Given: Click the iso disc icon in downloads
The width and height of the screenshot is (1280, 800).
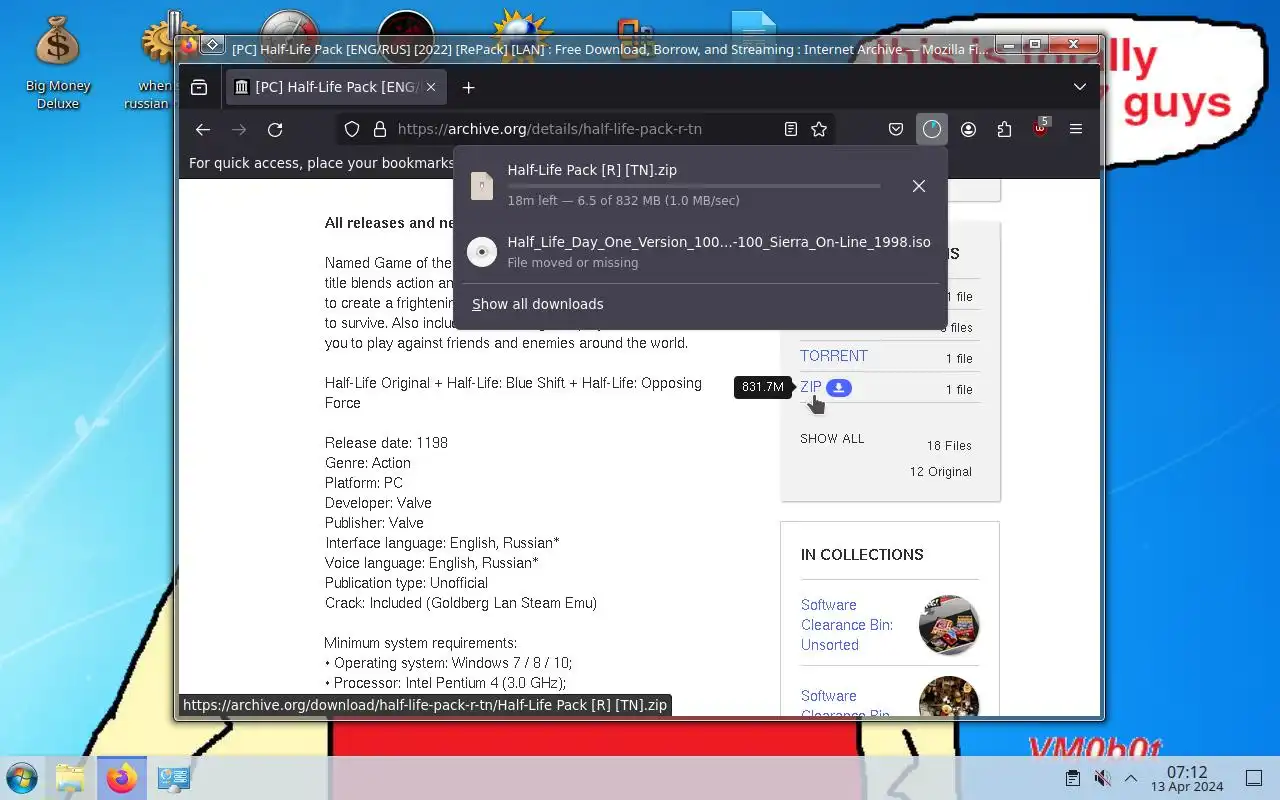Looking at the screenshot, I should point(482,252).
